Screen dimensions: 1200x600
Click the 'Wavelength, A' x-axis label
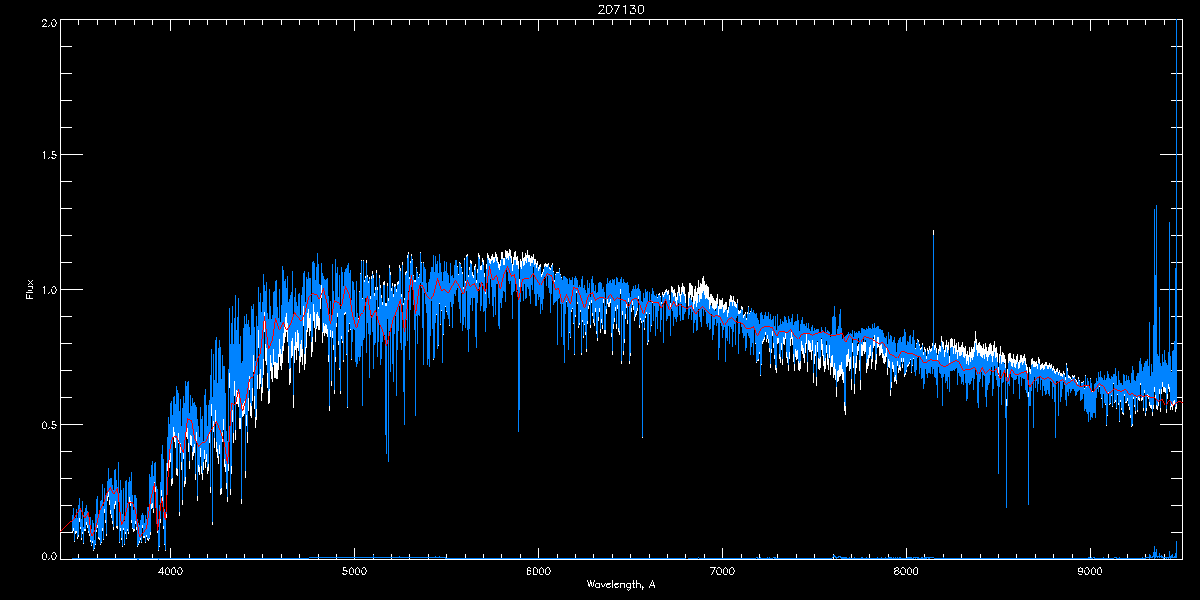tap(621, 584)
